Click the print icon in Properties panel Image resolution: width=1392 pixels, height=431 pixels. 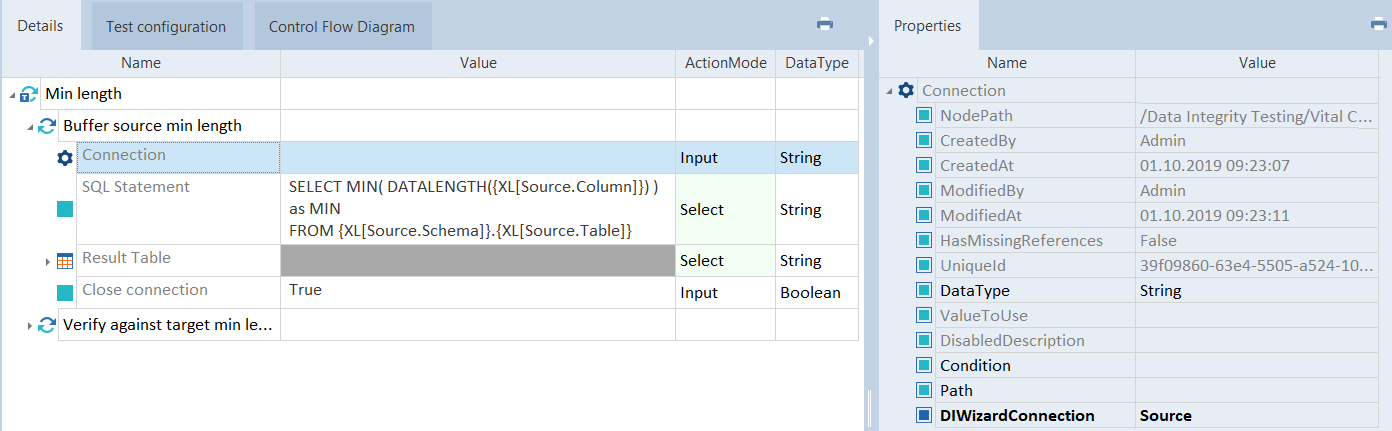coord(1377,24)
